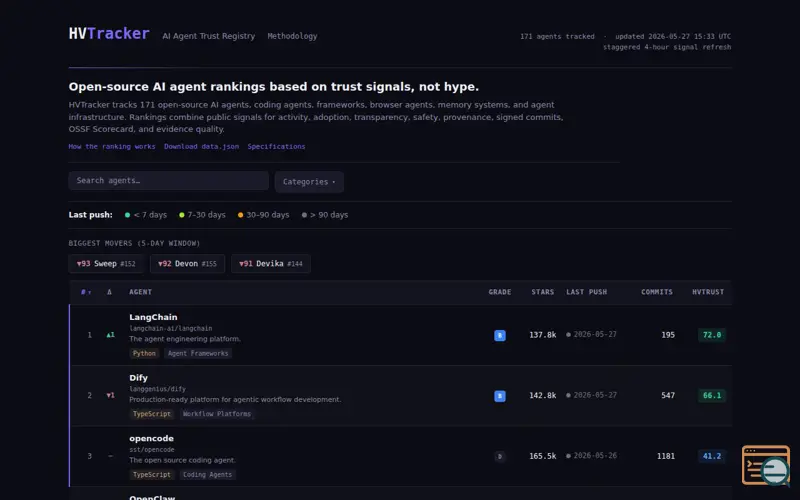Filter by less than 7 days push
The width and height of the screenshot is (800, 500).
(146, 215)
